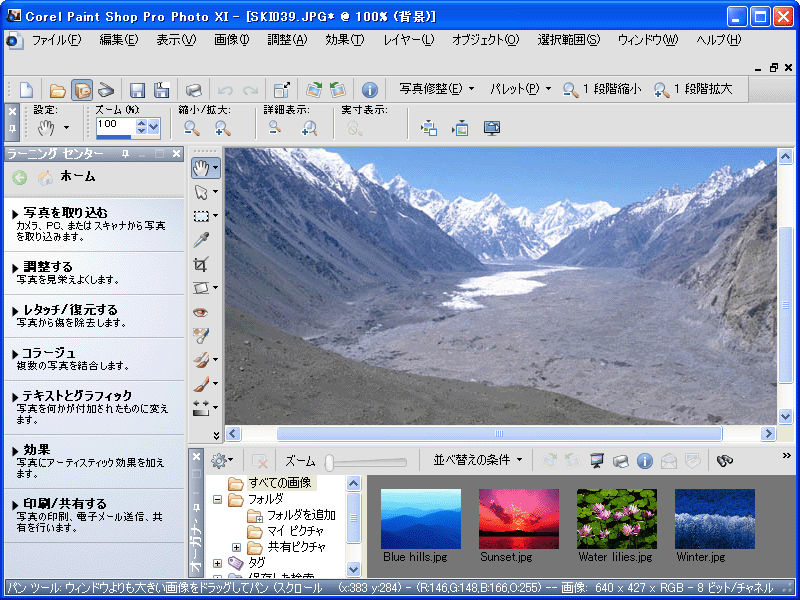Select the Crop tool

tap(201, 264)
